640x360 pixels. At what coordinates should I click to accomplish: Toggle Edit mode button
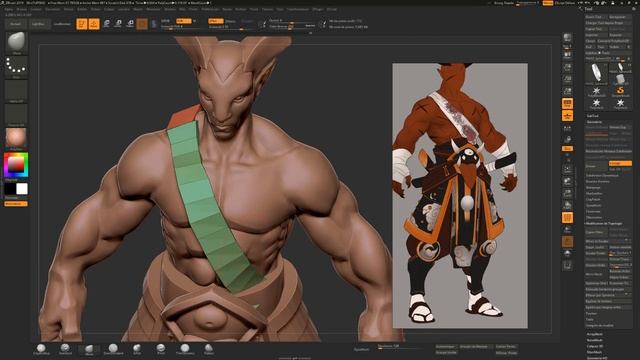(82, 24)
